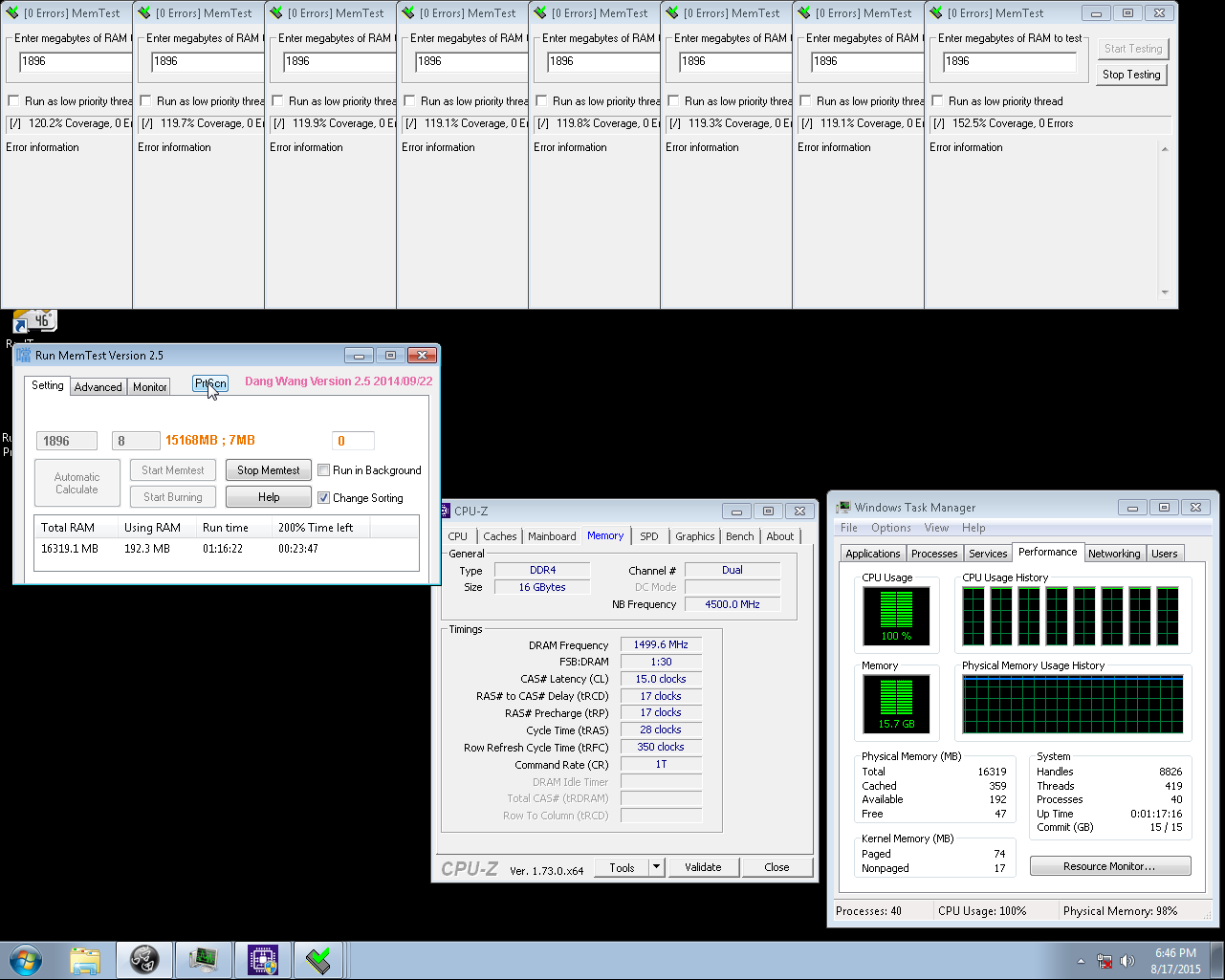Click the Tools button in CPU-Z
The height and width of the screenshot is (980, 1225).
(622, 867)
